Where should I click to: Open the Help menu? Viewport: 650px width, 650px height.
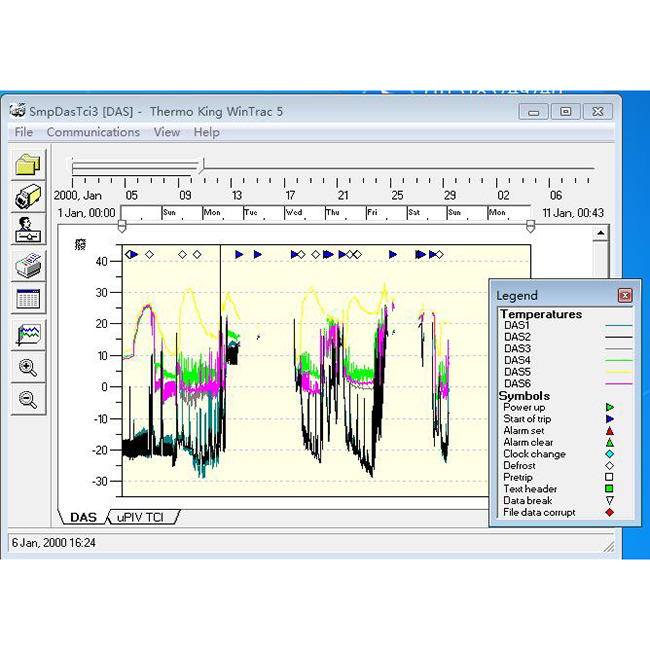[206, 132]
